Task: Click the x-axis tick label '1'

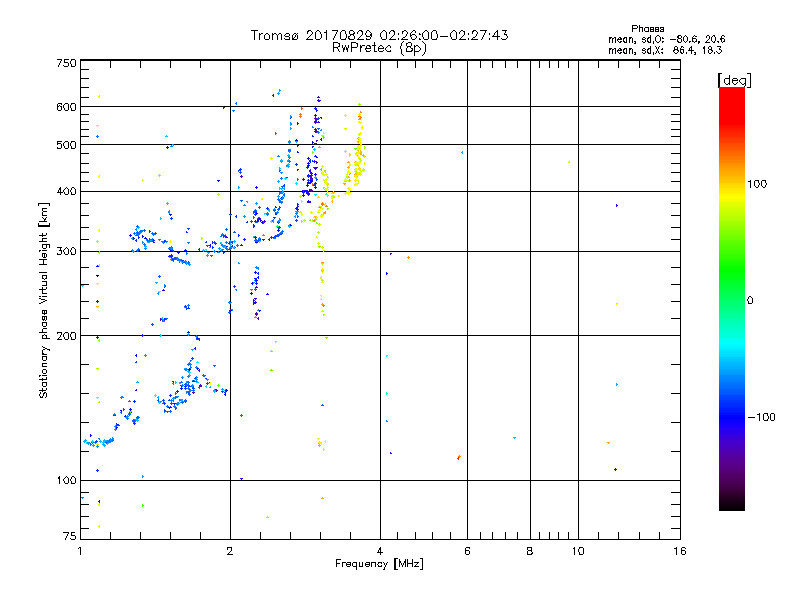Action: [80, 551]
